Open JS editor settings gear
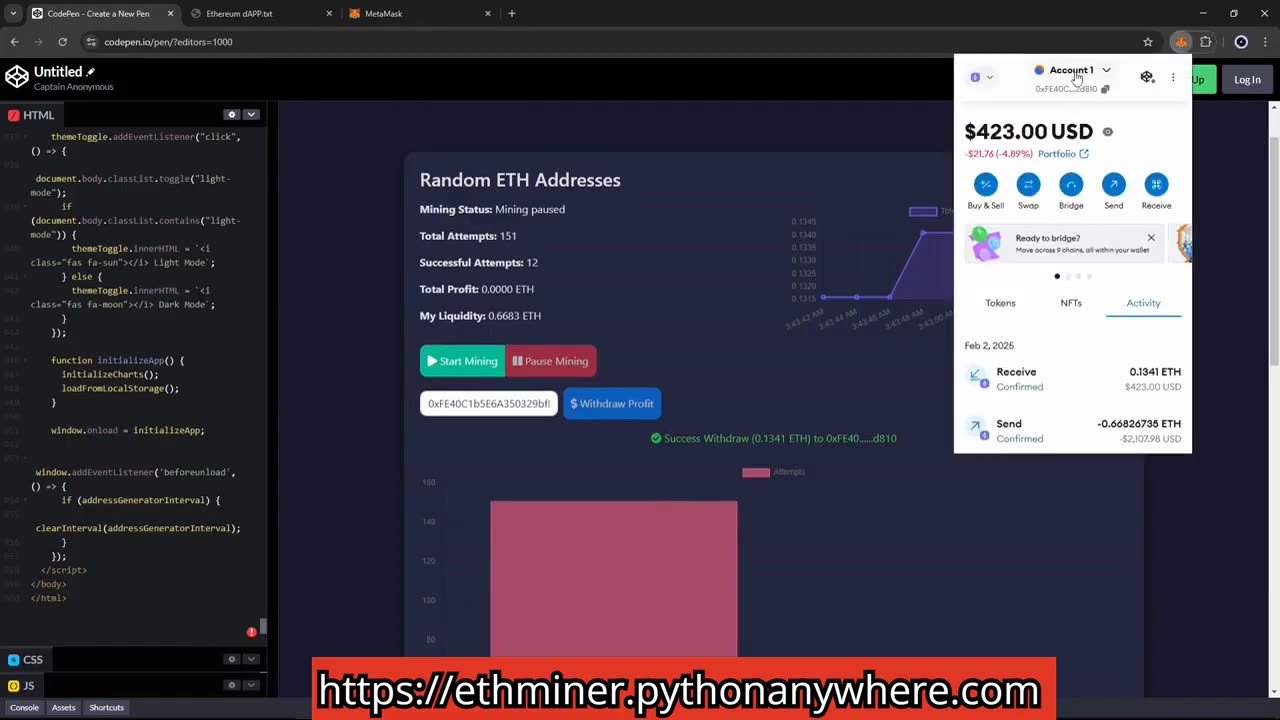The height and width of the screenshot is (720, 1280). (231, 685)
